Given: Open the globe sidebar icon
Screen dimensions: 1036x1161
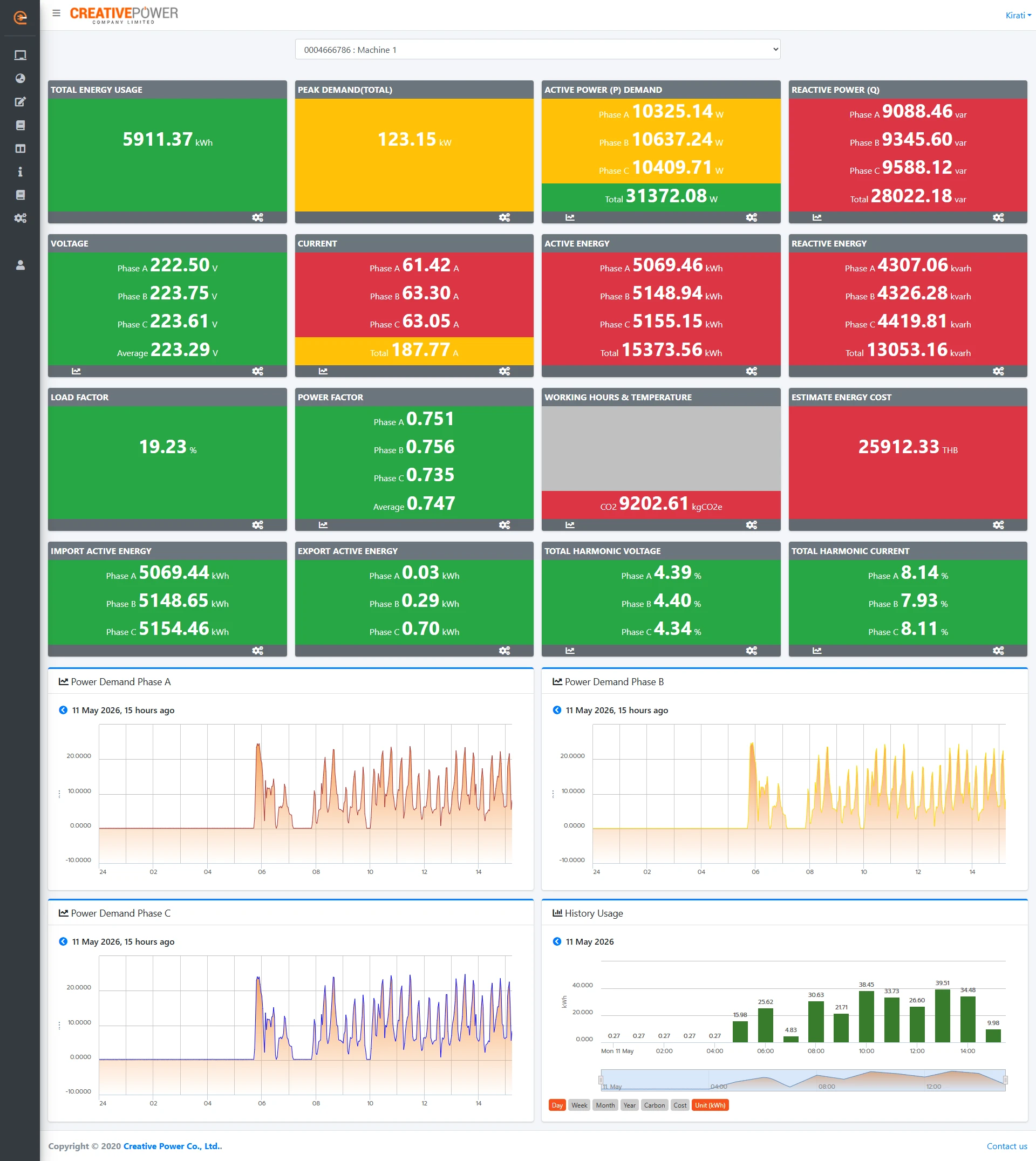Looking at the screenshot, I should (x=21, y=79).
